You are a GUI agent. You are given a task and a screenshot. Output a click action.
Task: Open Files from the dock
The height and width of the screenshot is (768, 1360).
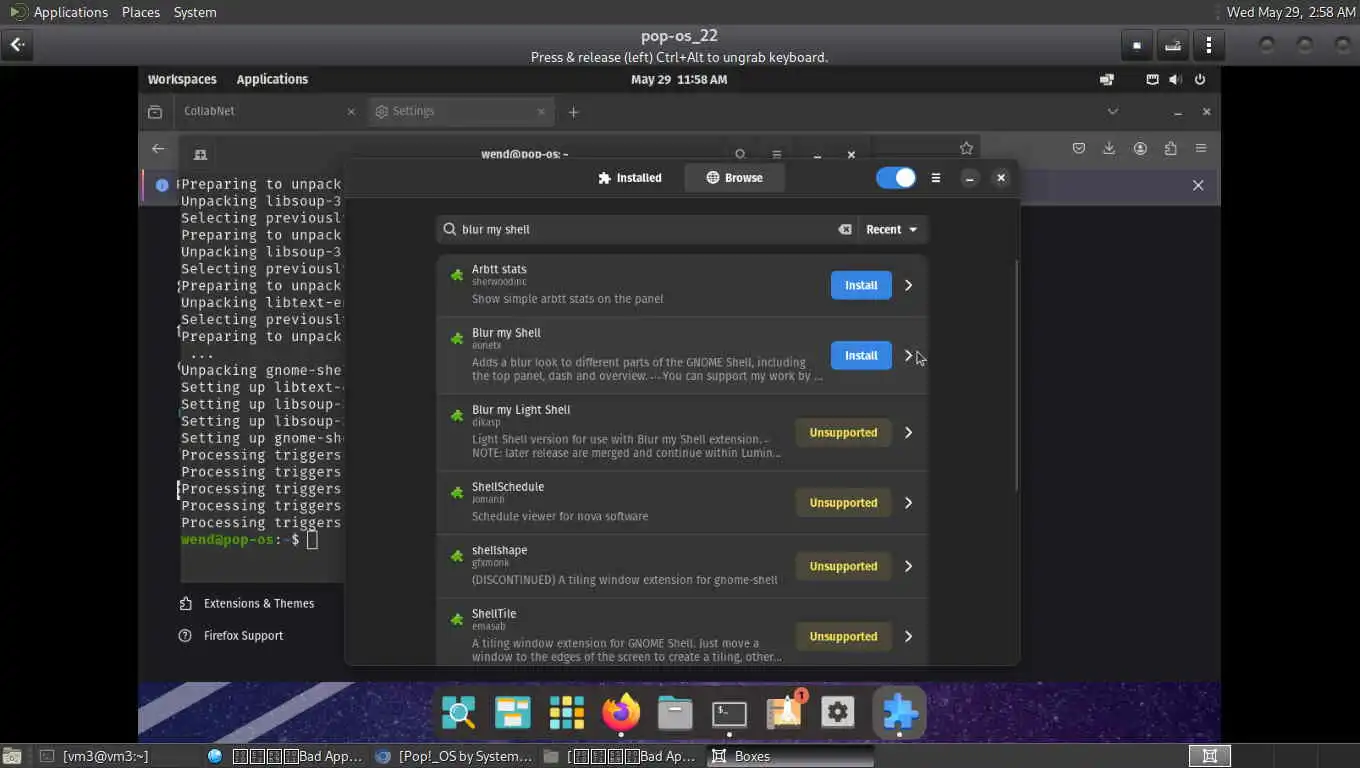pyautogui.click(x=675, y=712)
